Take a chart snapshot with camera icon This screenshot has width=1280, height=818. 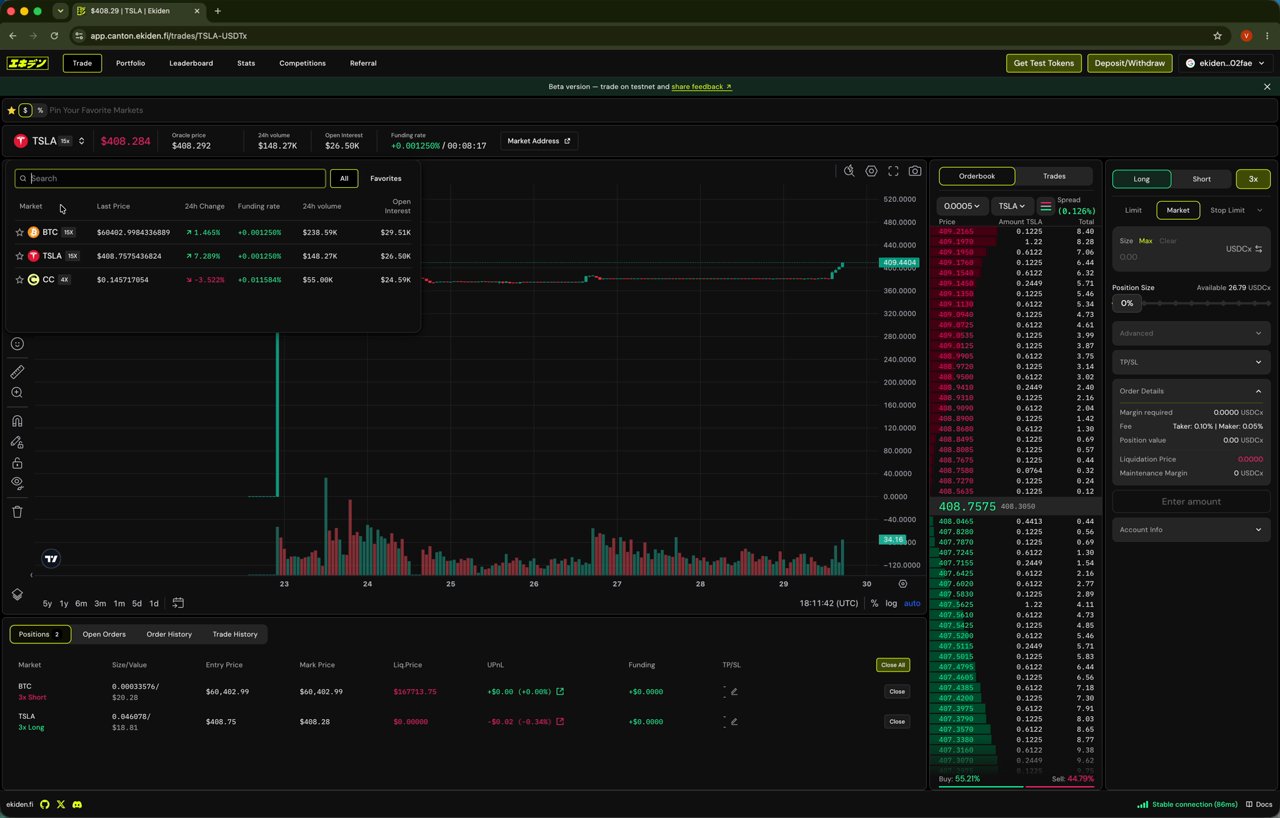[915, 171]
